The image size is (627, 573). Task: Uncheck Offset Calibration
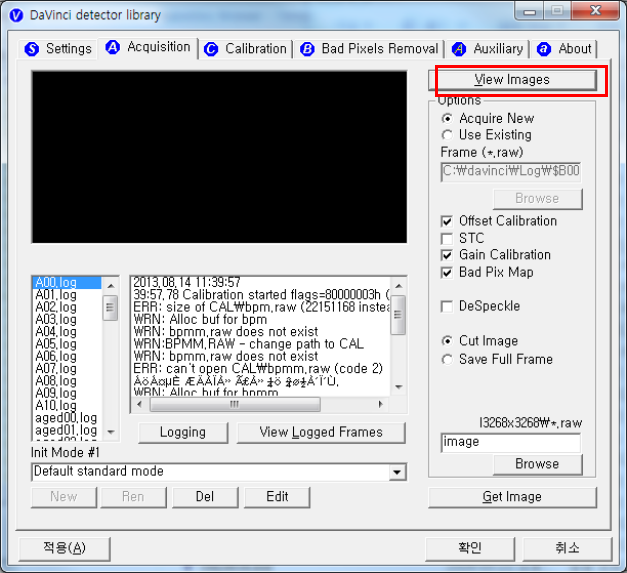(447, 221)
